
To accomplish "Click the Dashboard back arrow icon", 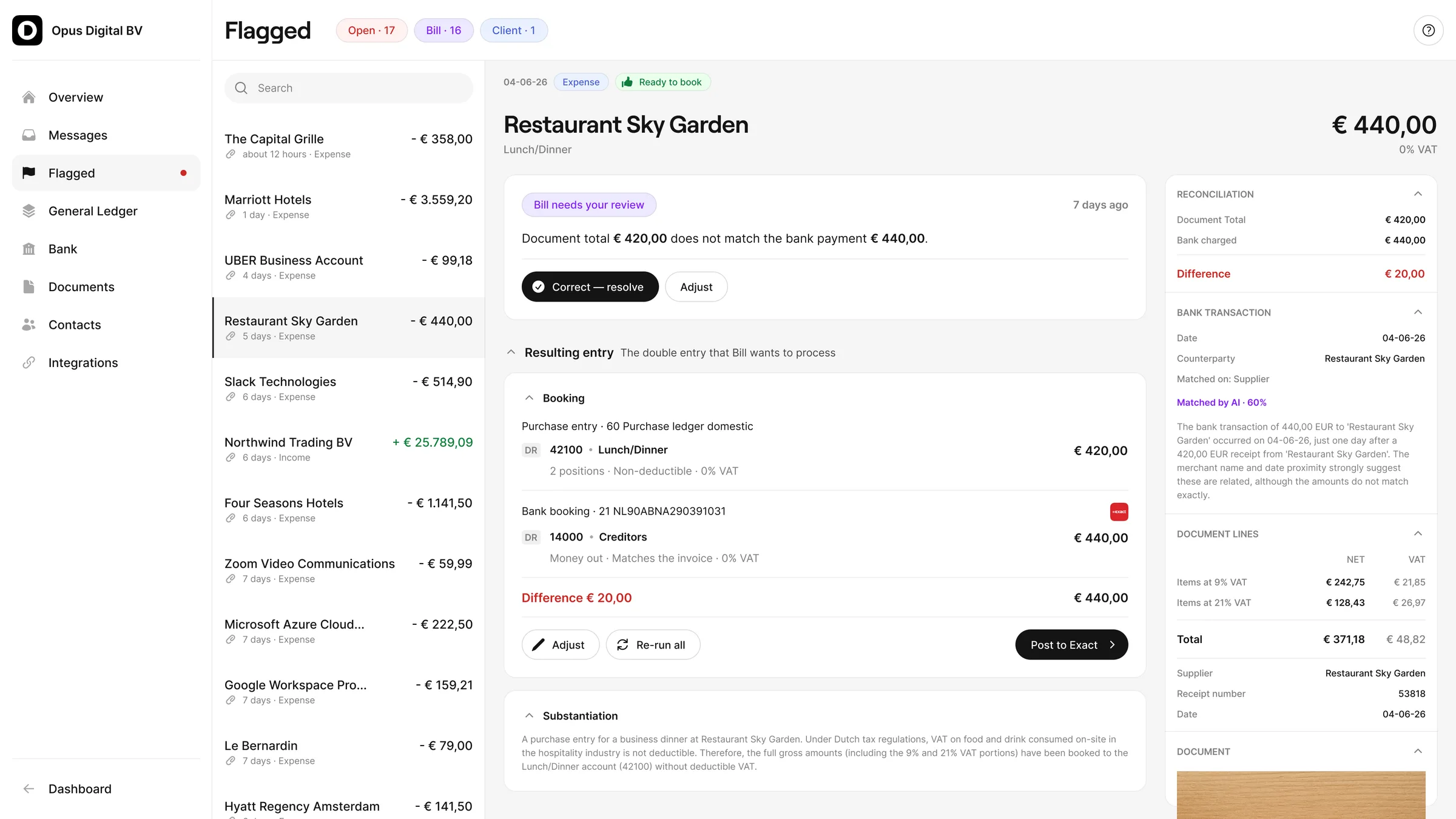I will (x=29, y=789).
